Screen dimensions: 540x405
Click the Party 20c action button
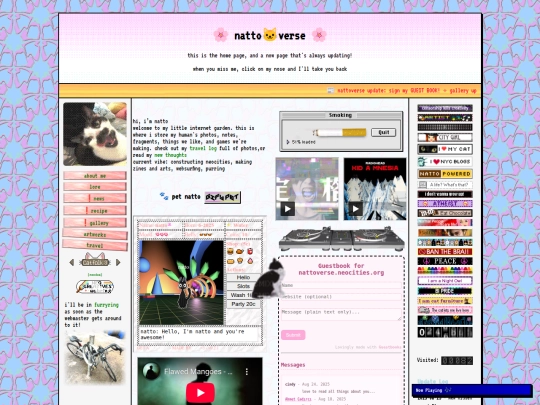coord(243,304)
